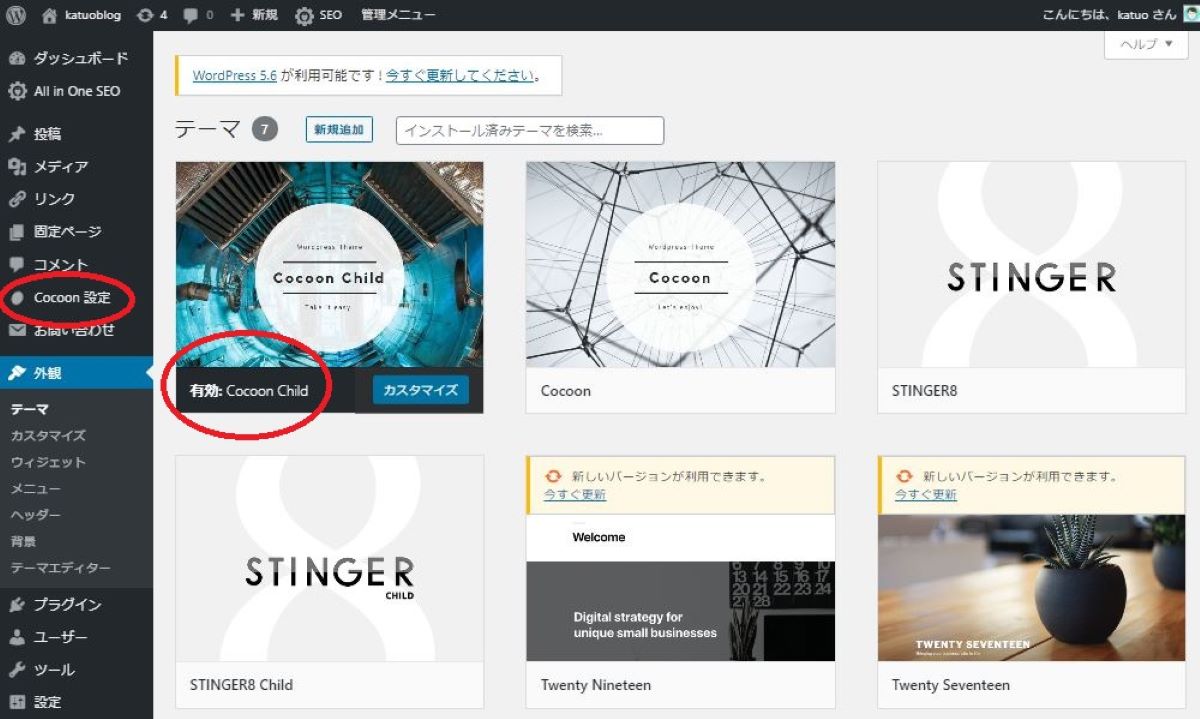Click the update icon on Twenty Nineteen notice
Screen dimensions: 1200x719
pyautogui.click(x=553, y=477)
